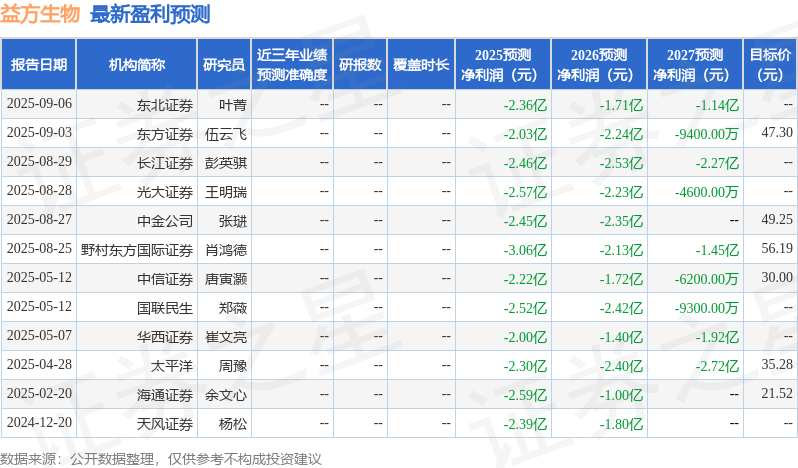Click researcher 郑薇
798x468 pixels.
233,308
